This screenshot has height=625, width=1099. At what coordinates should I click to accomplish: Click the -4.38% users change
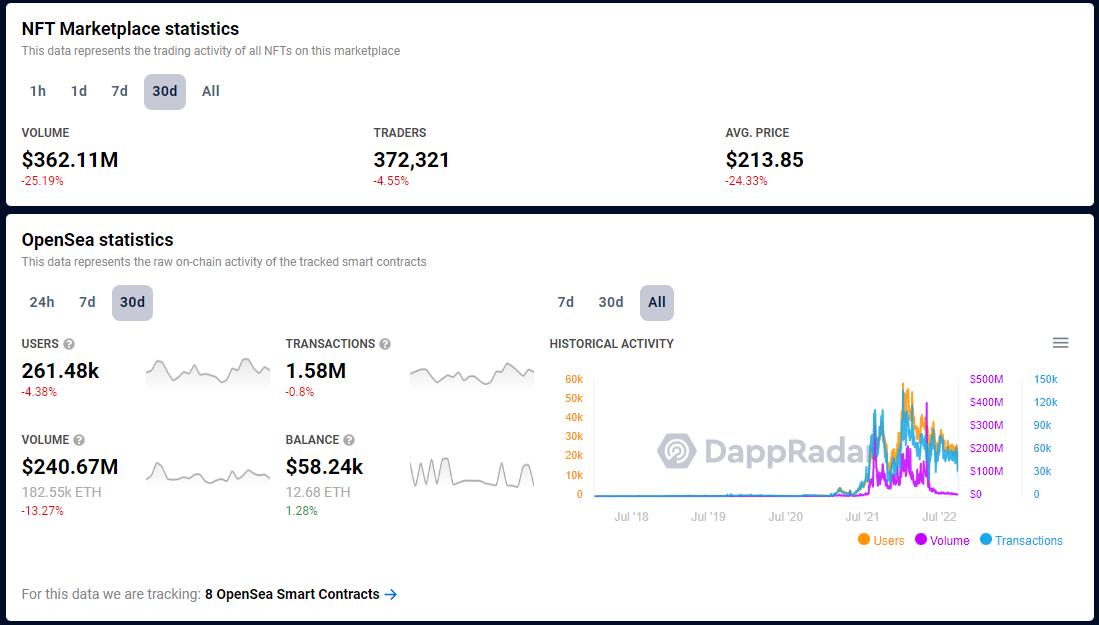tap(39, 392)
